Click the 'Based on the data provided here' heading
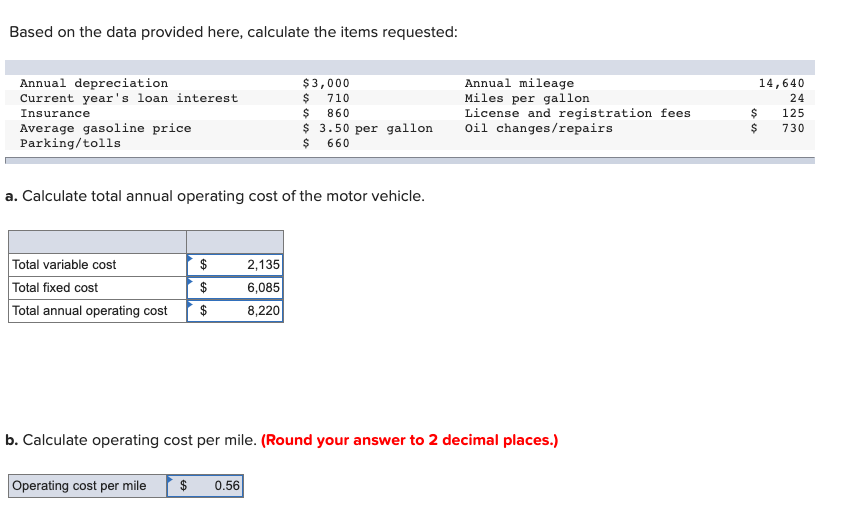This screenshot has height=512, width=843. [x=233, y=32]
